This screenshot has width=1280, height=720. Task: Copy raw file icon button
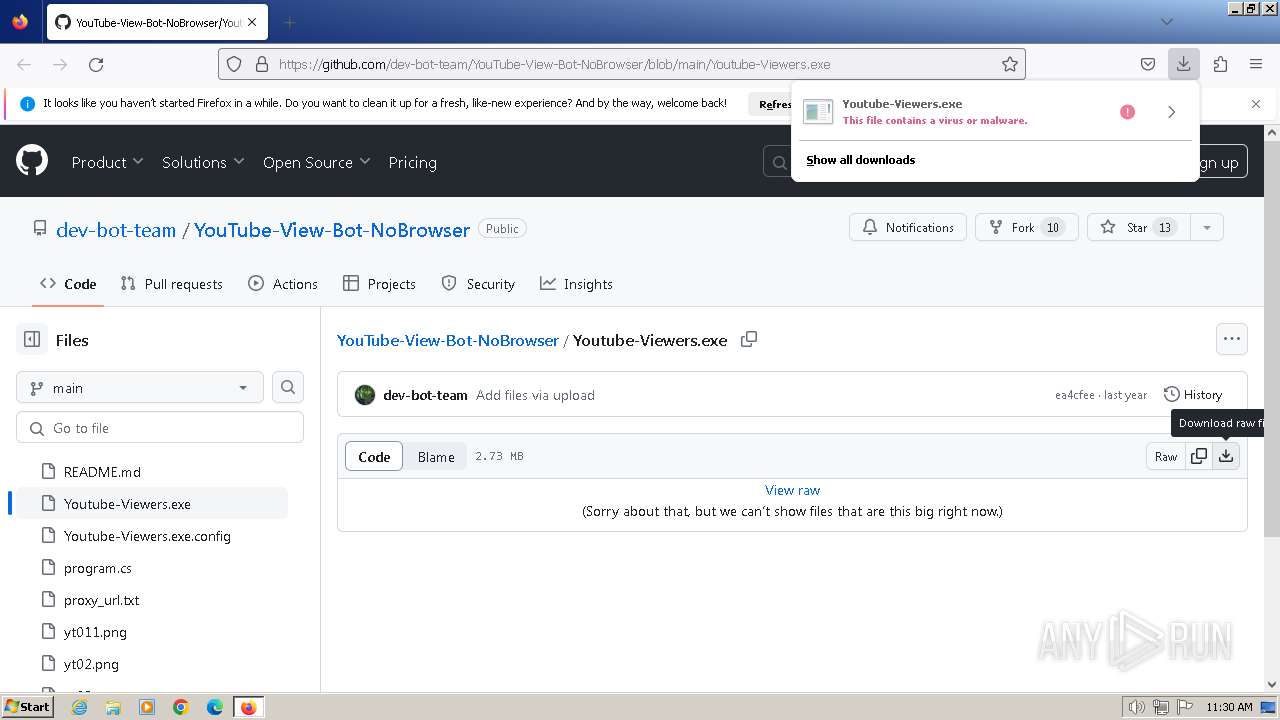1199,456
